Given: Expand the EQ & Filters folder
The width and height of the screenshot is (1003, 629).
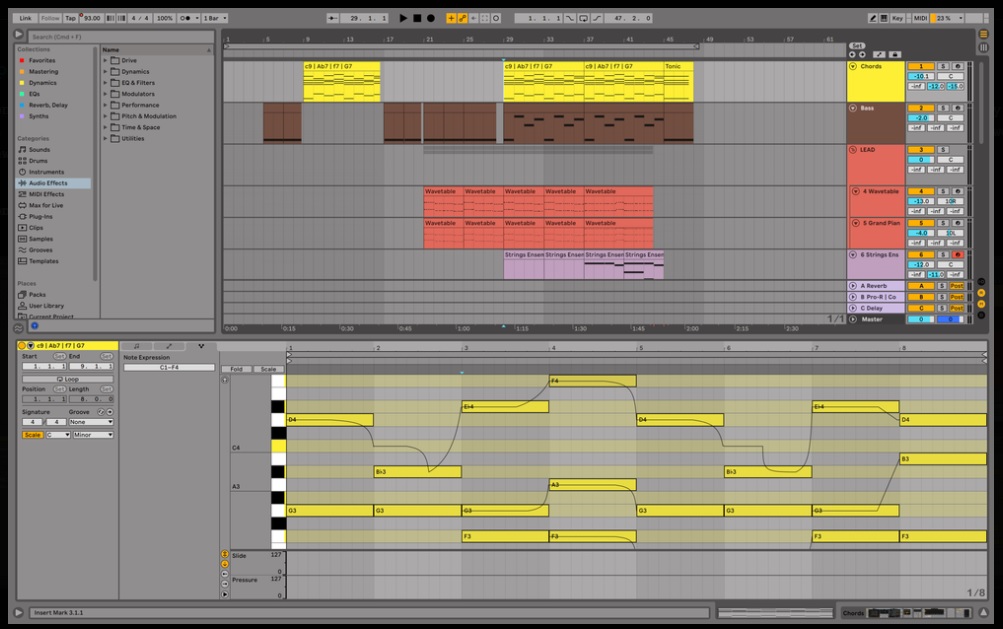Looking at the screenshot, I should coord(106,83).
